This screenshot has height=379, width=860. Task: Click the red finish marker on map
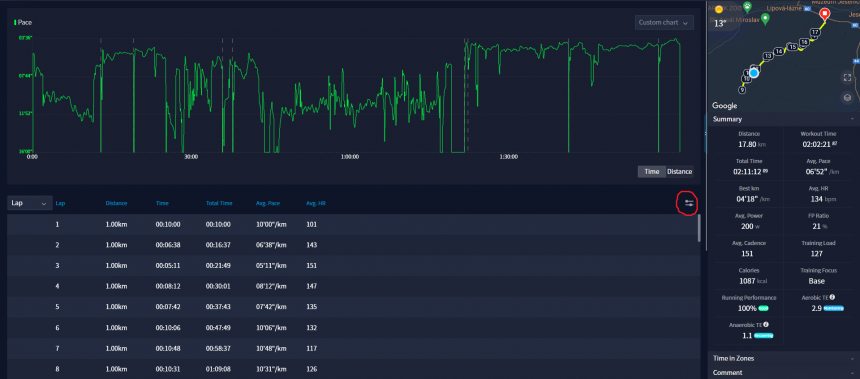(824, 14)
